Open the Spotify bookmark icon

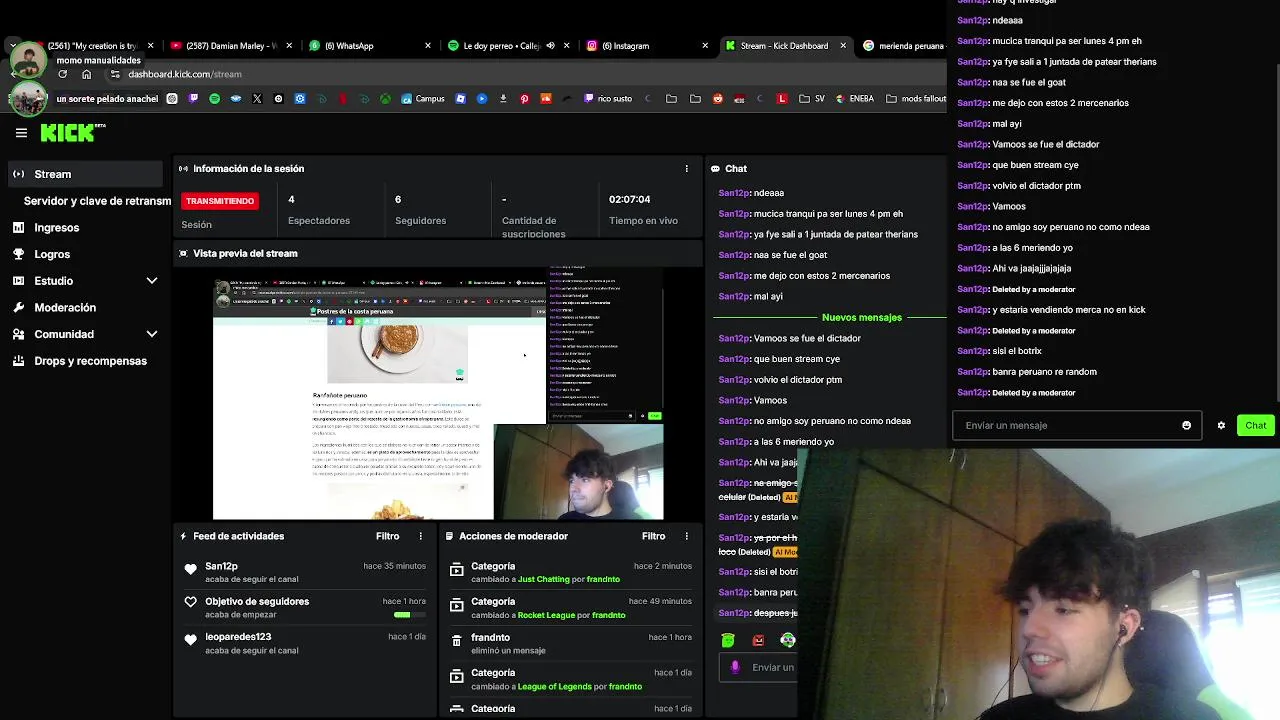click(x=214, y=99)
